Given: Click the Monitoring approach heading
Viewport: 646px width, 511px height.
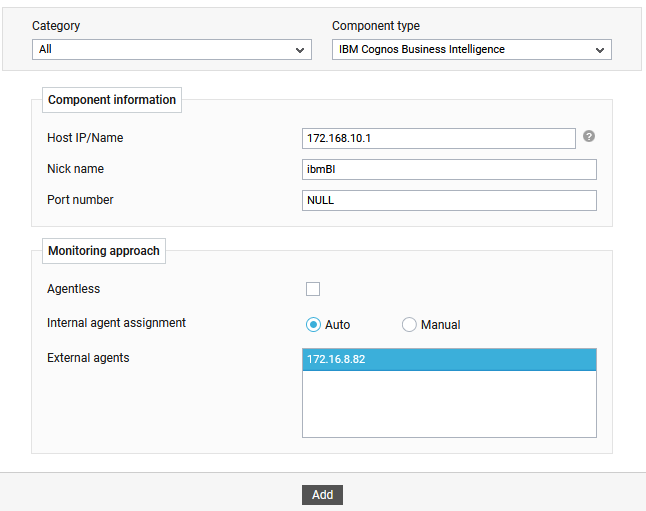Looking at the screenshot, I should pyautogui.click(x=103, y=251).
